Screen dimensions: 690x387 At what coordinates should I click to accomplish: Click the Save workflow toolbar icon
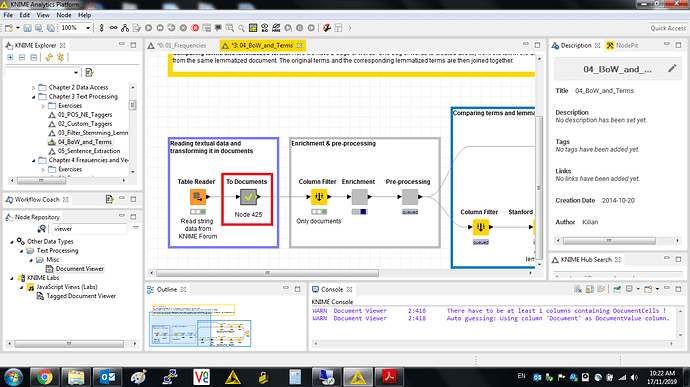(27, 28)
